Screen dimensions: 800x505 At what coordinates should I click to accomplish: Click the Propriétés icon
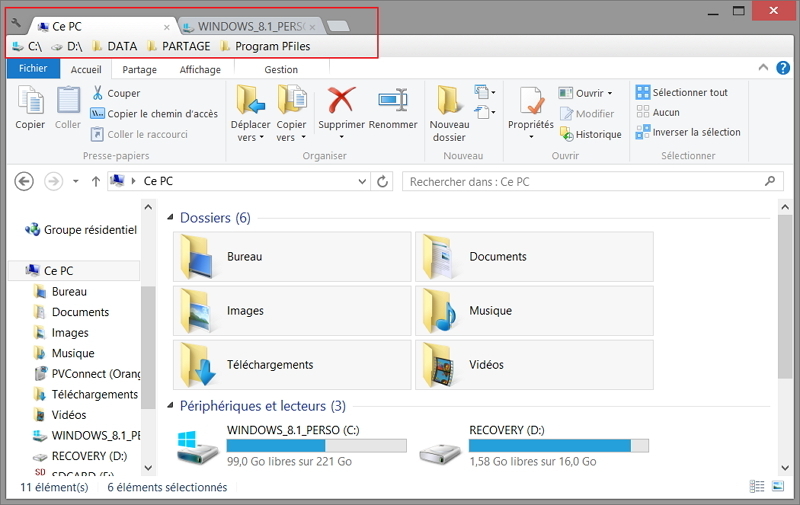(x=531, y=100)
